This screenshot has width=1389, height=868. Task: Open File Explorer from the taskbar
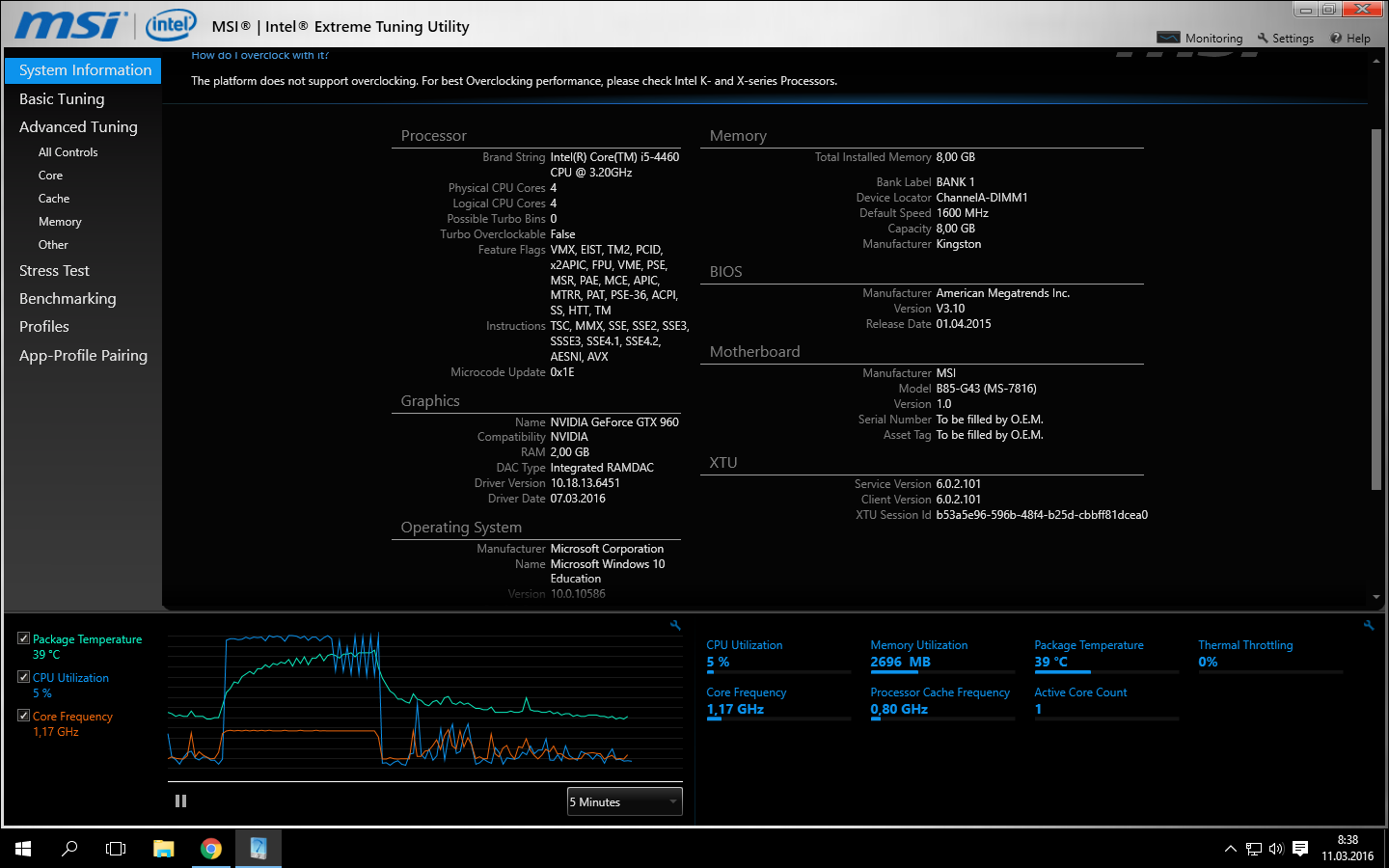click(x=164, y=849)
